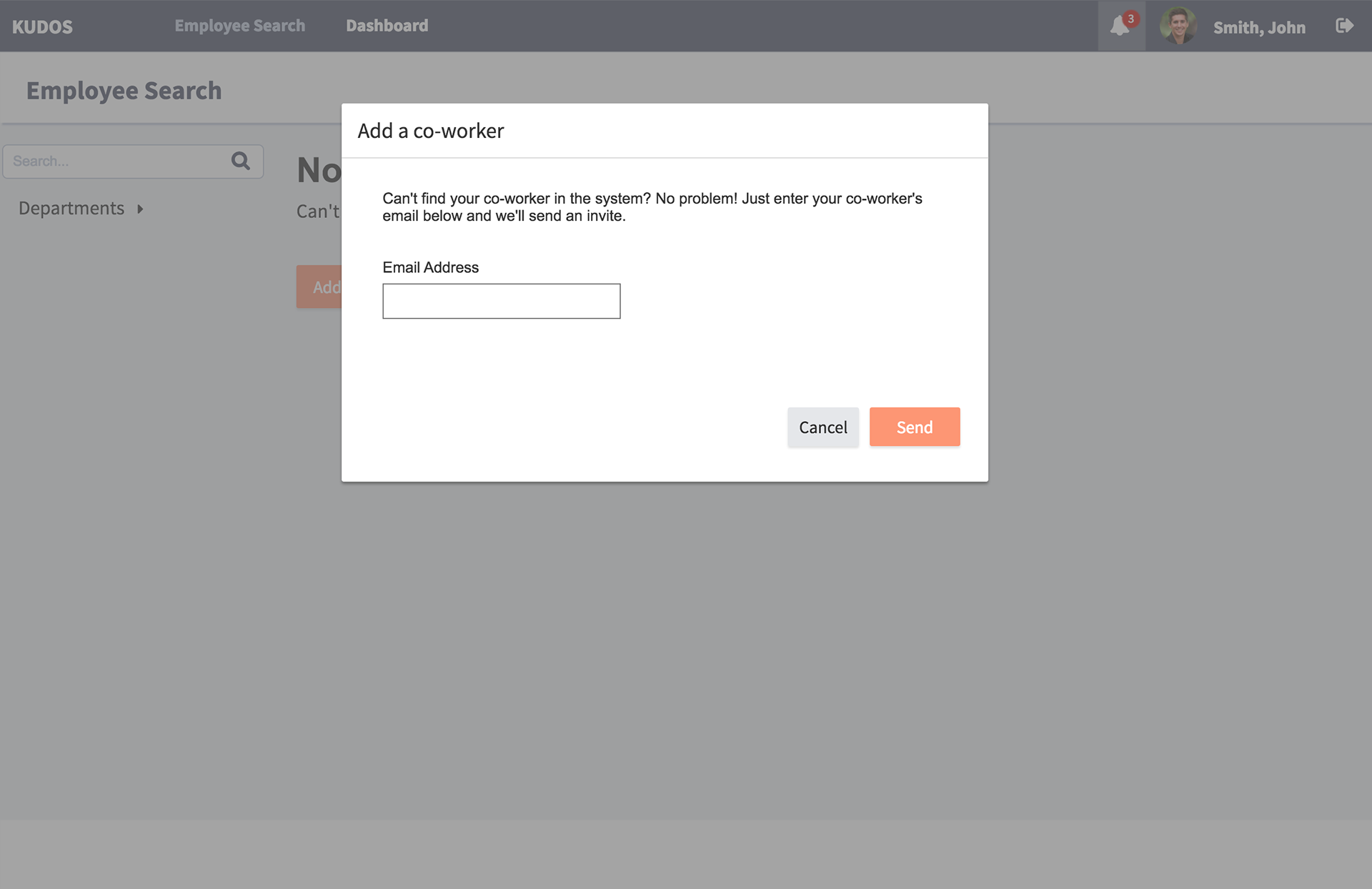Viewport: 1372px width, 889px height.
Task: Click the red notification count badge
Action: click(x=1130, y=19)
